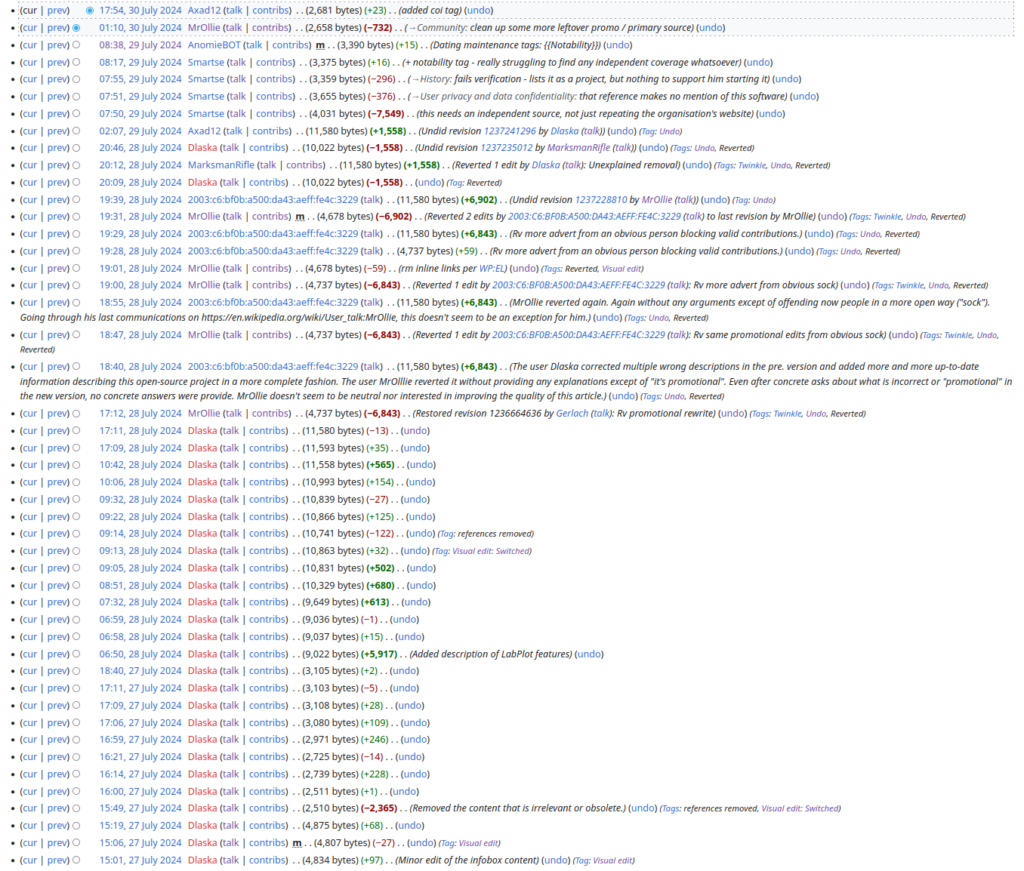Open the IP user link on the 18:40, 28 July row
The height and width of the screenshot is (871, 1024).
coord(272,367)
